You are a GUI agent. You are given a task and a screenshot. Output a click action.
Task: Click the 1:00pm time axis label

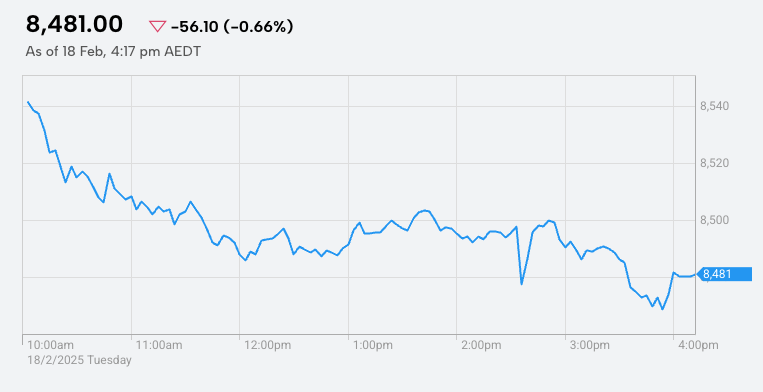tap(372, 345)
